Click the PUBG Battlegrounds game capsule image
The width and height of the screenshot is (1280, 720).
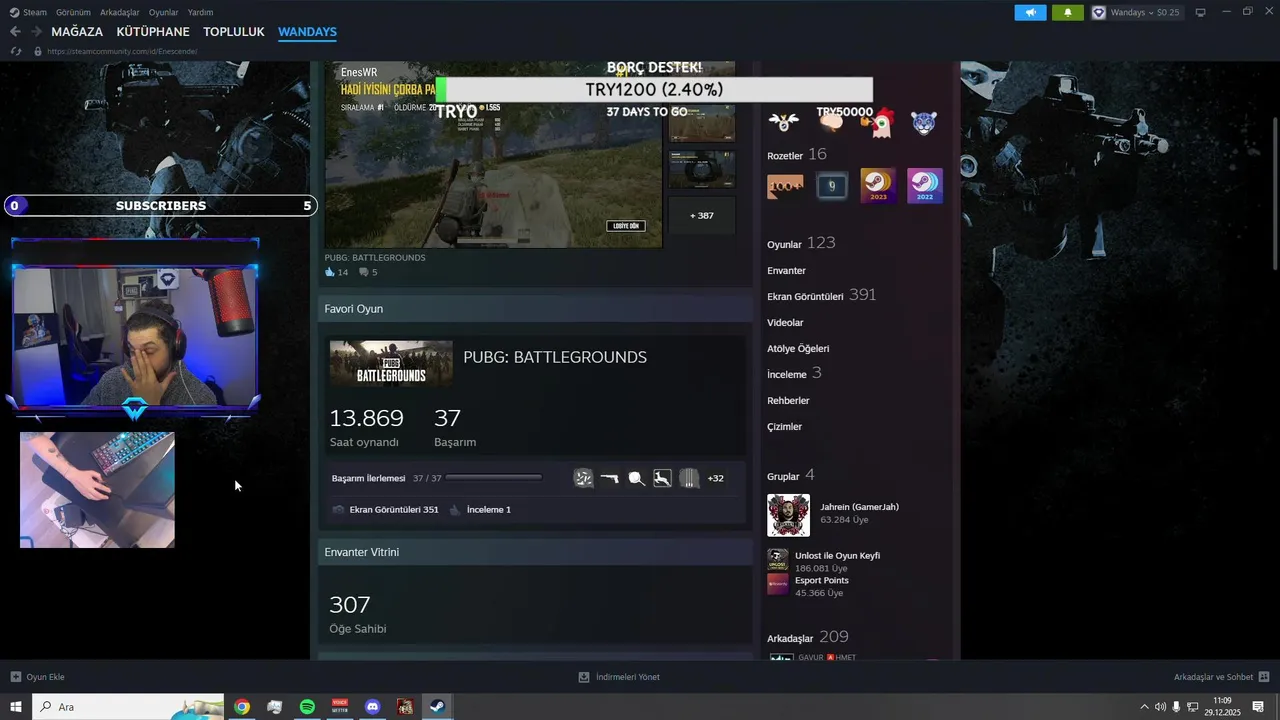[x=391, y=363]
